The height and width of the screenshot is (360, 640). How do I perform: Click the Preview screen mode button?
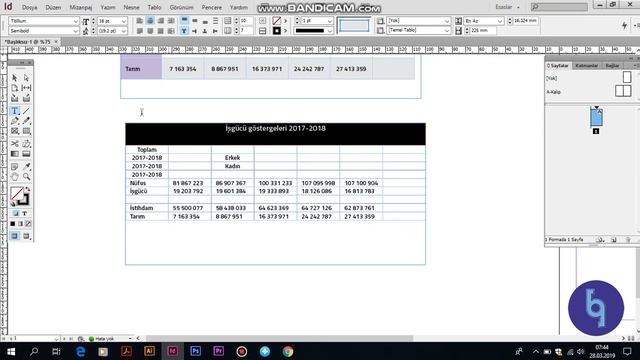(26, 236)
